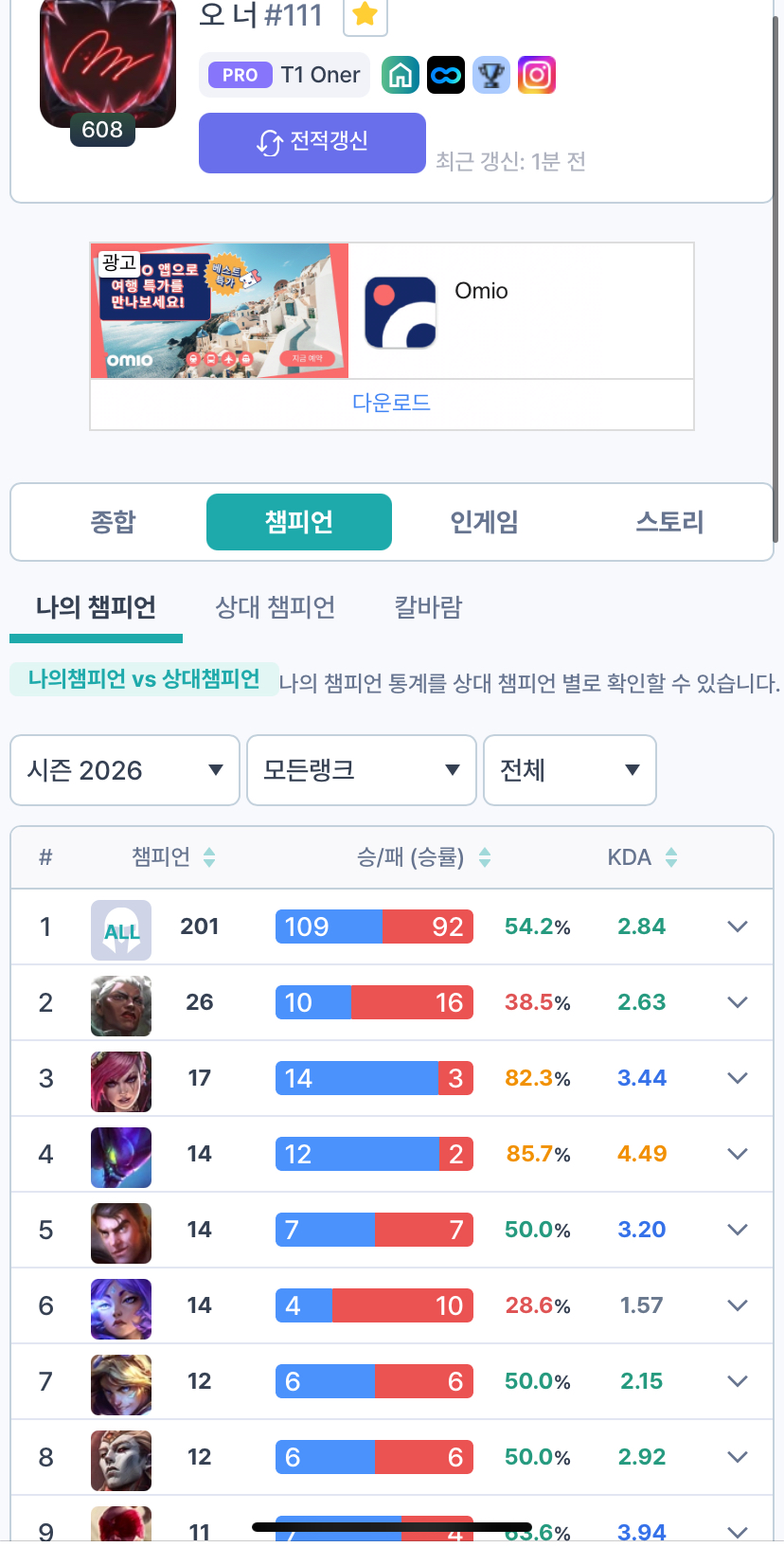
Task: Open the 시즌 2026 season dropdown
Action: pyautogui.click(x=125, y=770)
